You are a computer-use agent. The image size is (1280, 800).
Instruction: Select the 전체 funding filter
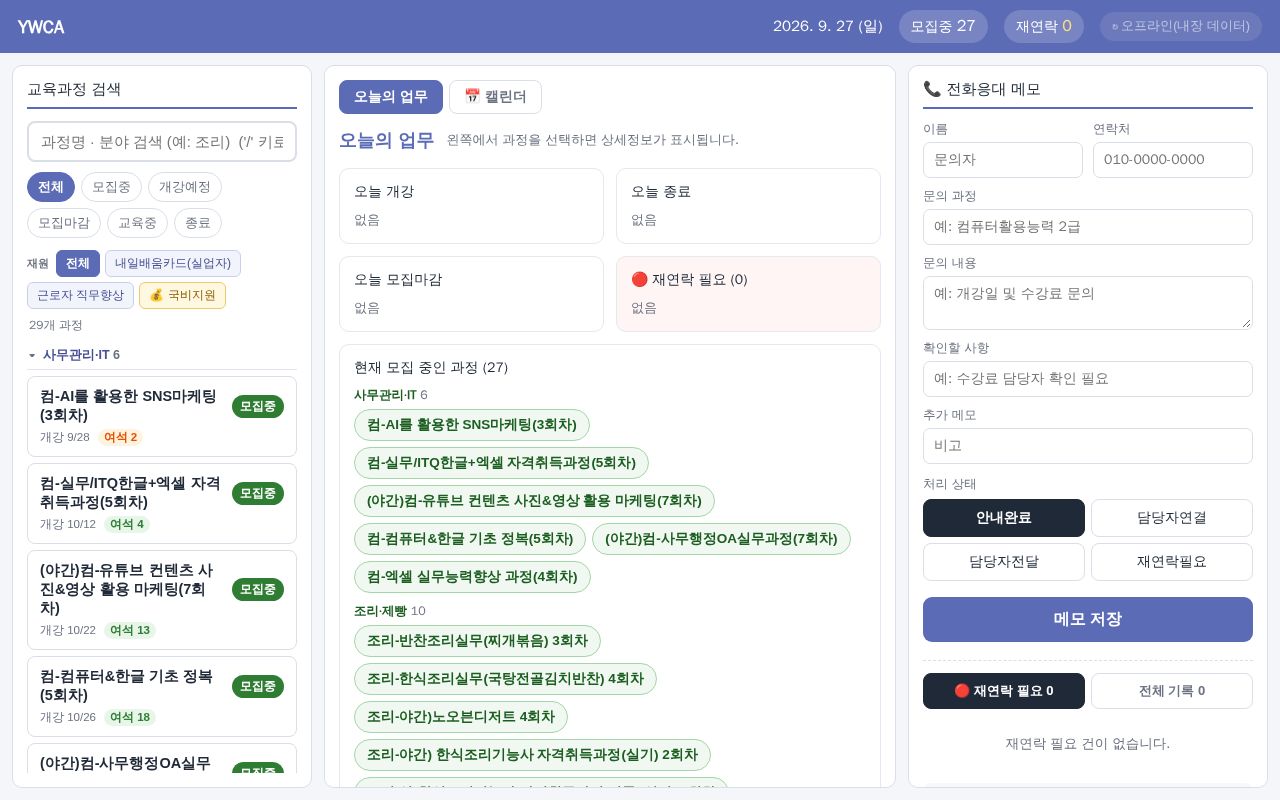click(x=78, y=264)
